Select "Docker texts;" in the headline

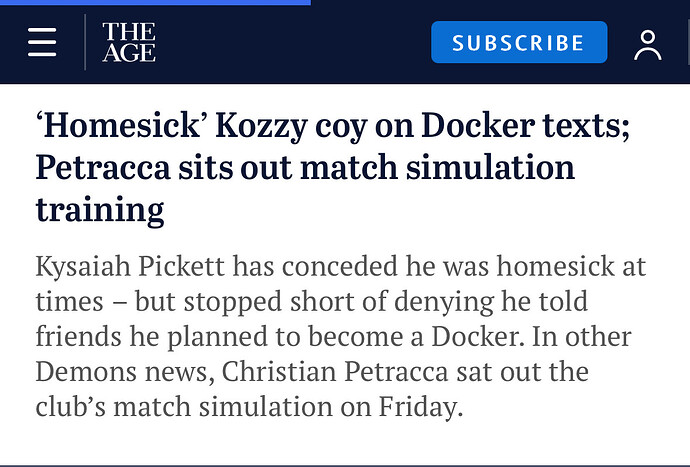click(526, 125)
